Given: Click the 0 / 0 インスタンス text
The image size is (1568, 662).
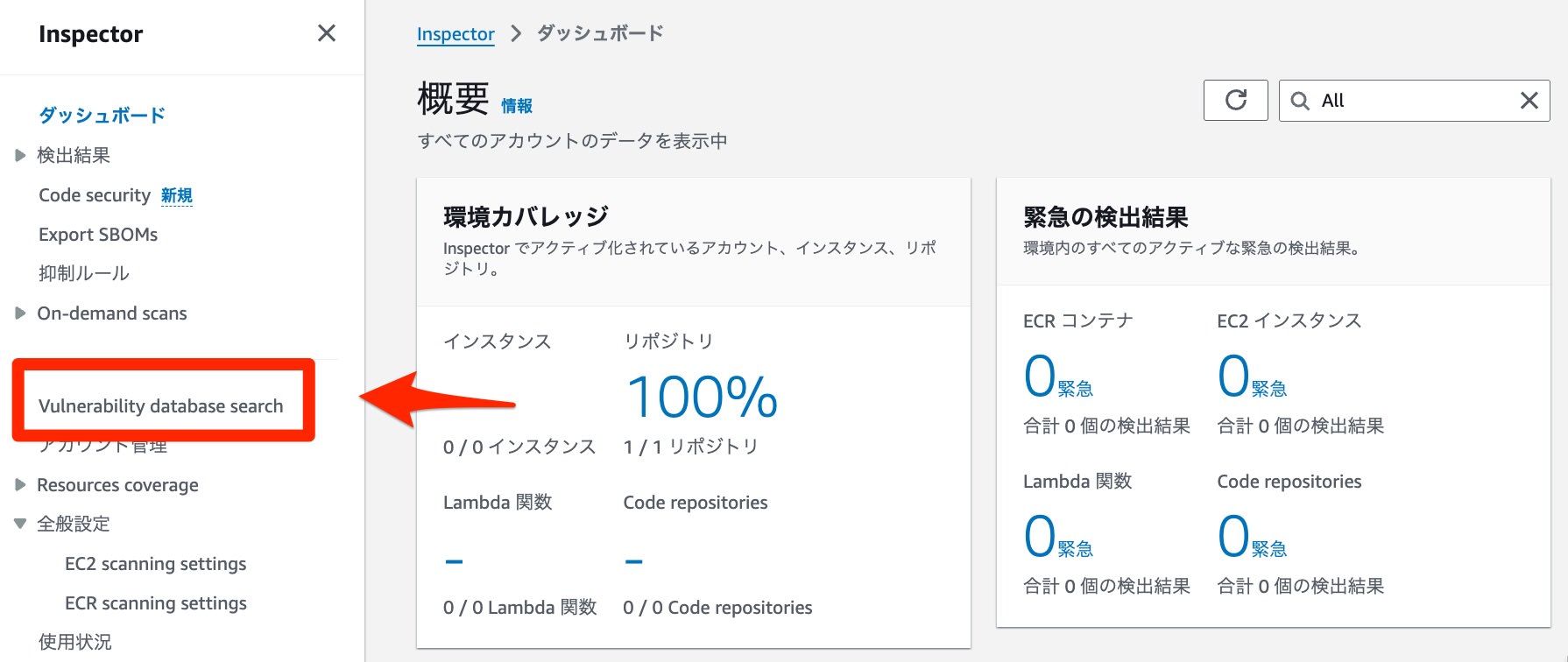Looking at the screenshot, I should click(519, 447).
